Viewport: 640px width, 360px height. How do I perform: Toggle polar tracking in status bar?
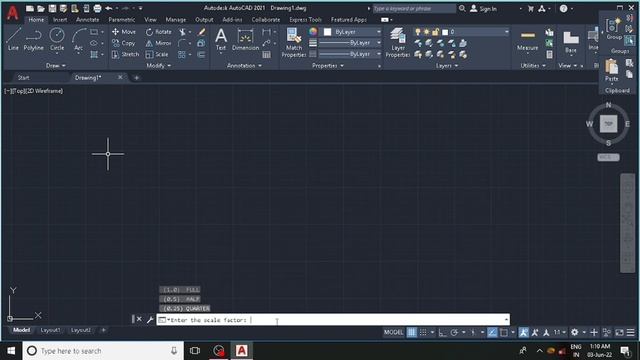coord(454,333)
